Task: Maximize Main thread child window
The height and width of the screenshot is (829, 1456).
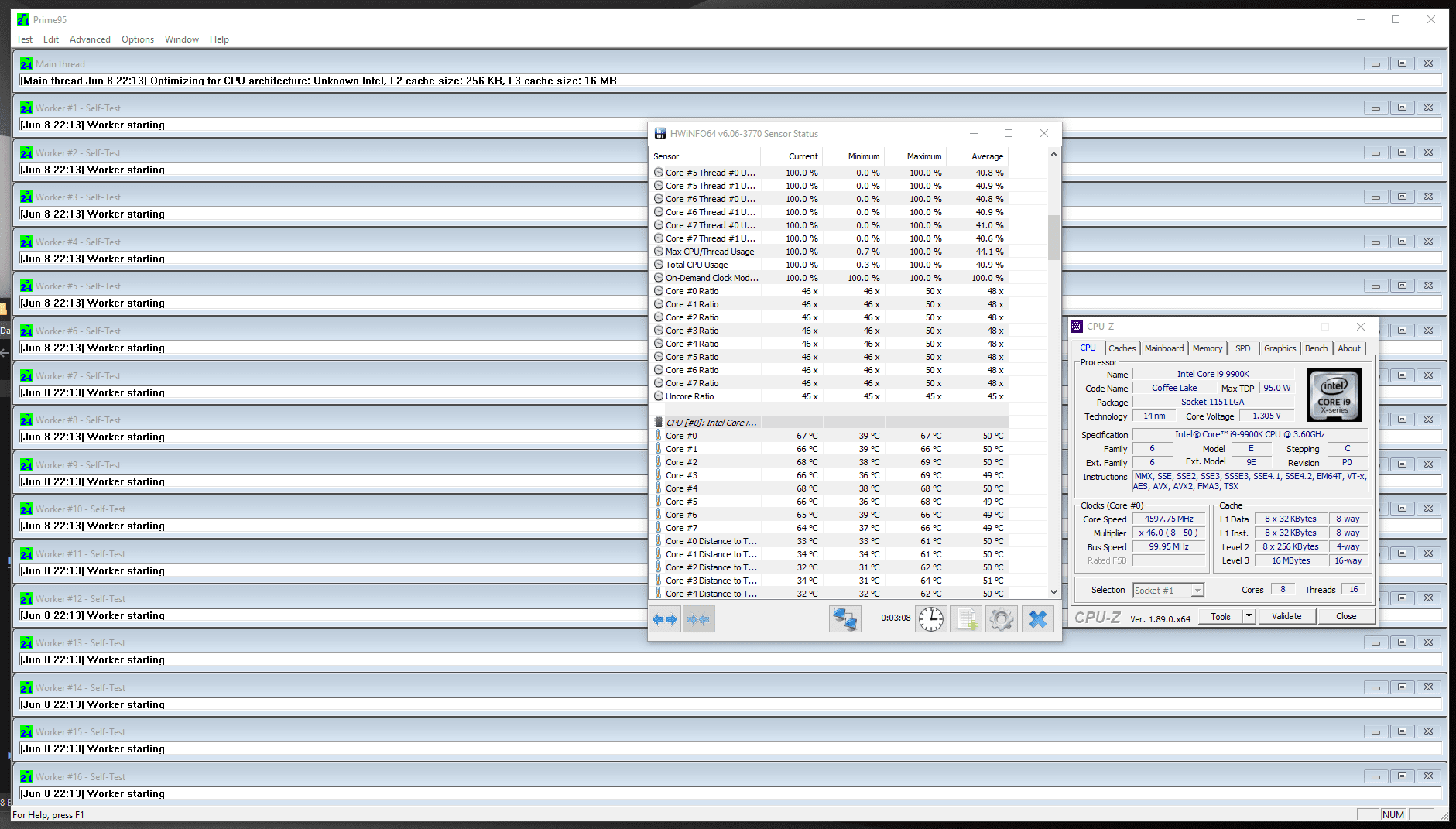Action: [x=1402, y=63]
